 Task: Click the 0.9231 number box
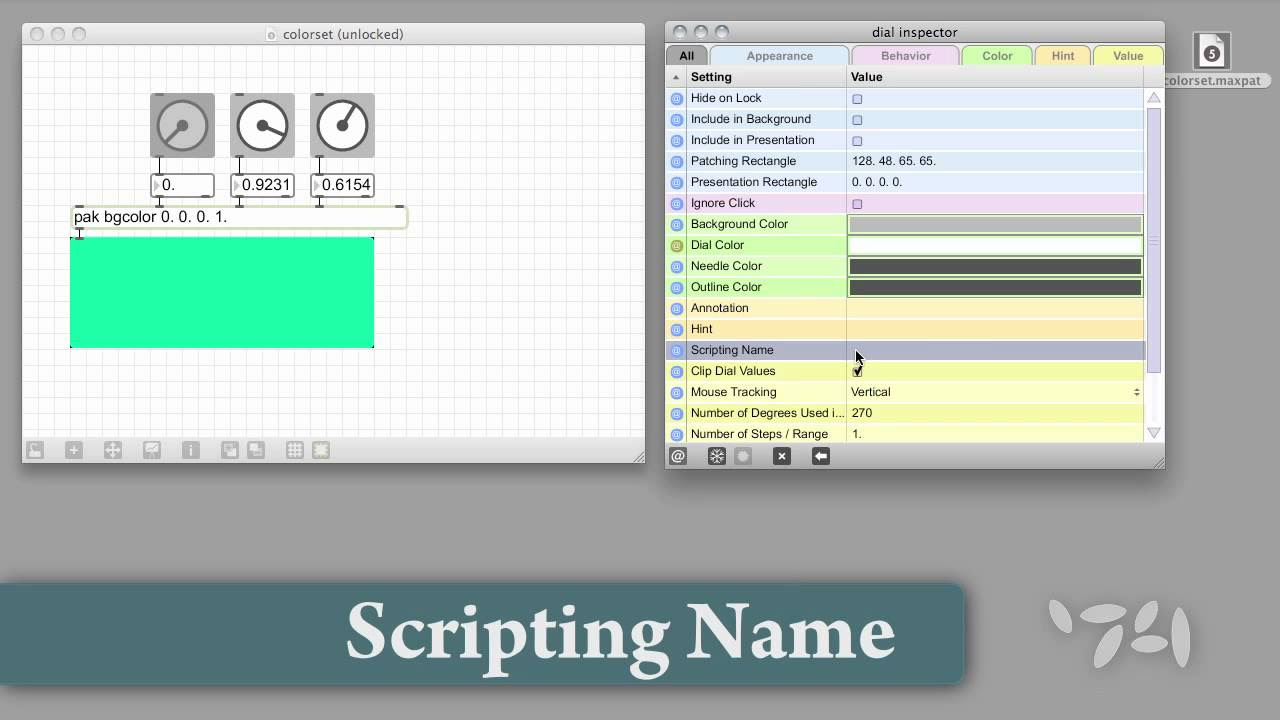(x=262, y=185)
